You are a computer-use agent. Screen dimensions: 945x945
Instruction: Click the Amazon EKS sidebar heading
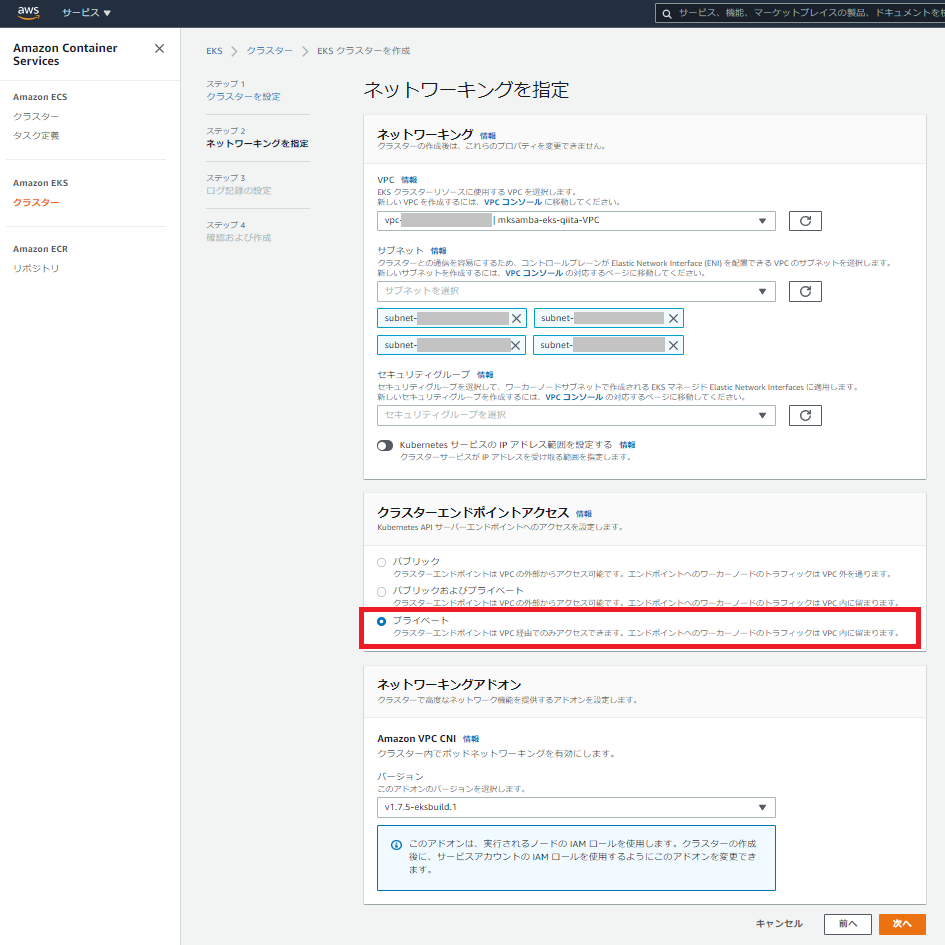[x=40, y=183]
